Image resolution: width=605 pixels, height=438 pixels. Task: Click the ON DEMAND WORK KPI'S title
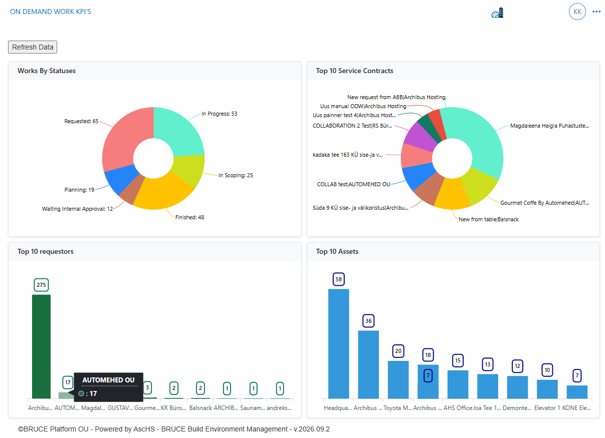click(x=51, y=12)
